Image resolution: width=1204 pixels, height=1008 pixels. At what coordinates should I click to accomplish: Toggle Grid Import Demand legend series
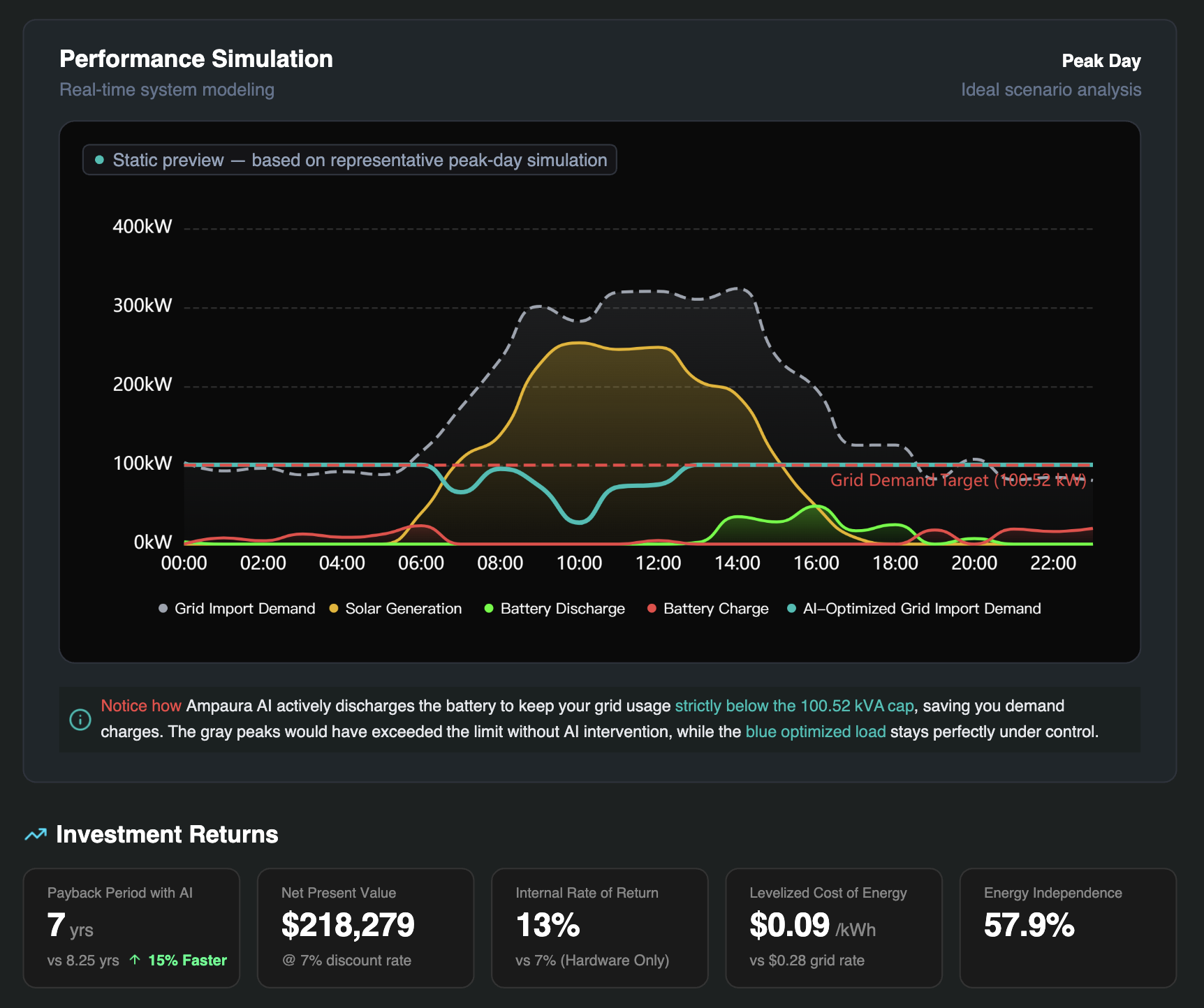pyautogui.click(x=237, y=609)
